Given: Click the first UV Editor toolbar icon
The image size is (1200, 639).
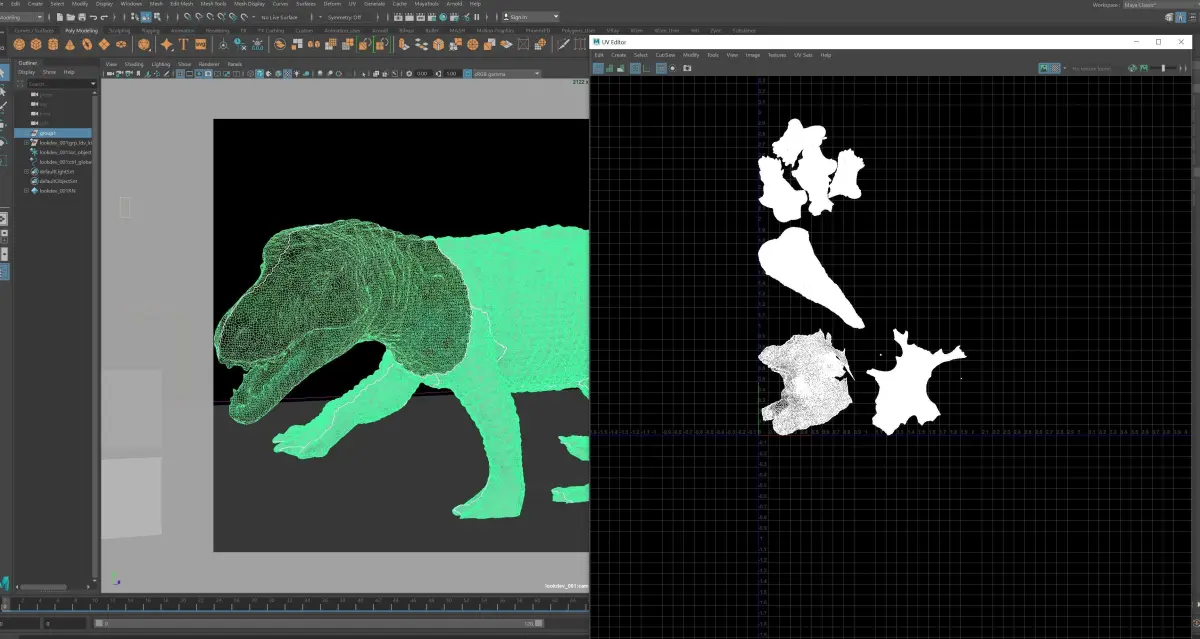Looking at the screenshot, I should click(x=598, y=68).
